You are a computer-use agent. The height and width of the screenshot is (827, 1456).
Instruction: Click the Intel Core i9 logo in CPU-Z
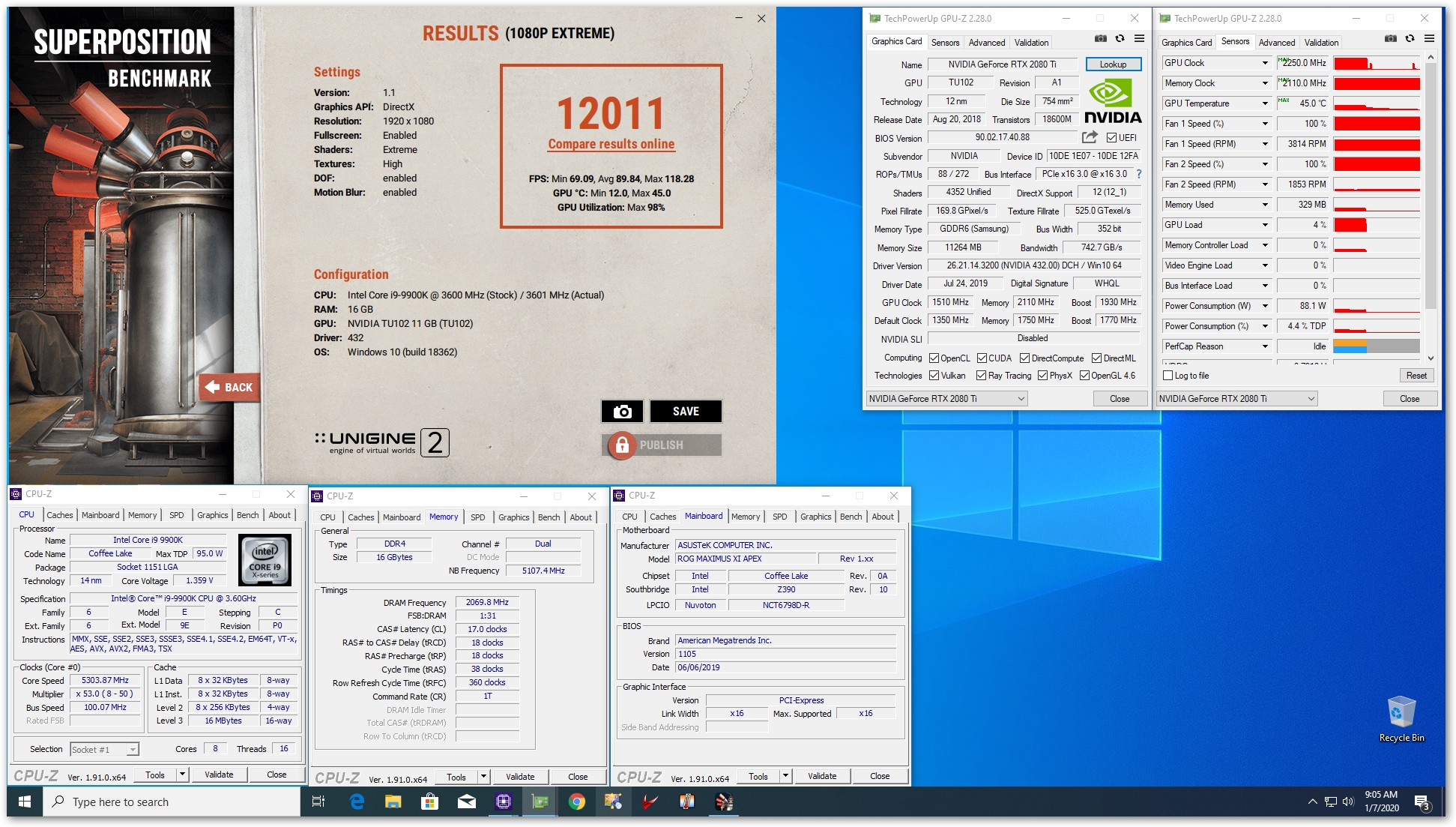coord(265,560)
